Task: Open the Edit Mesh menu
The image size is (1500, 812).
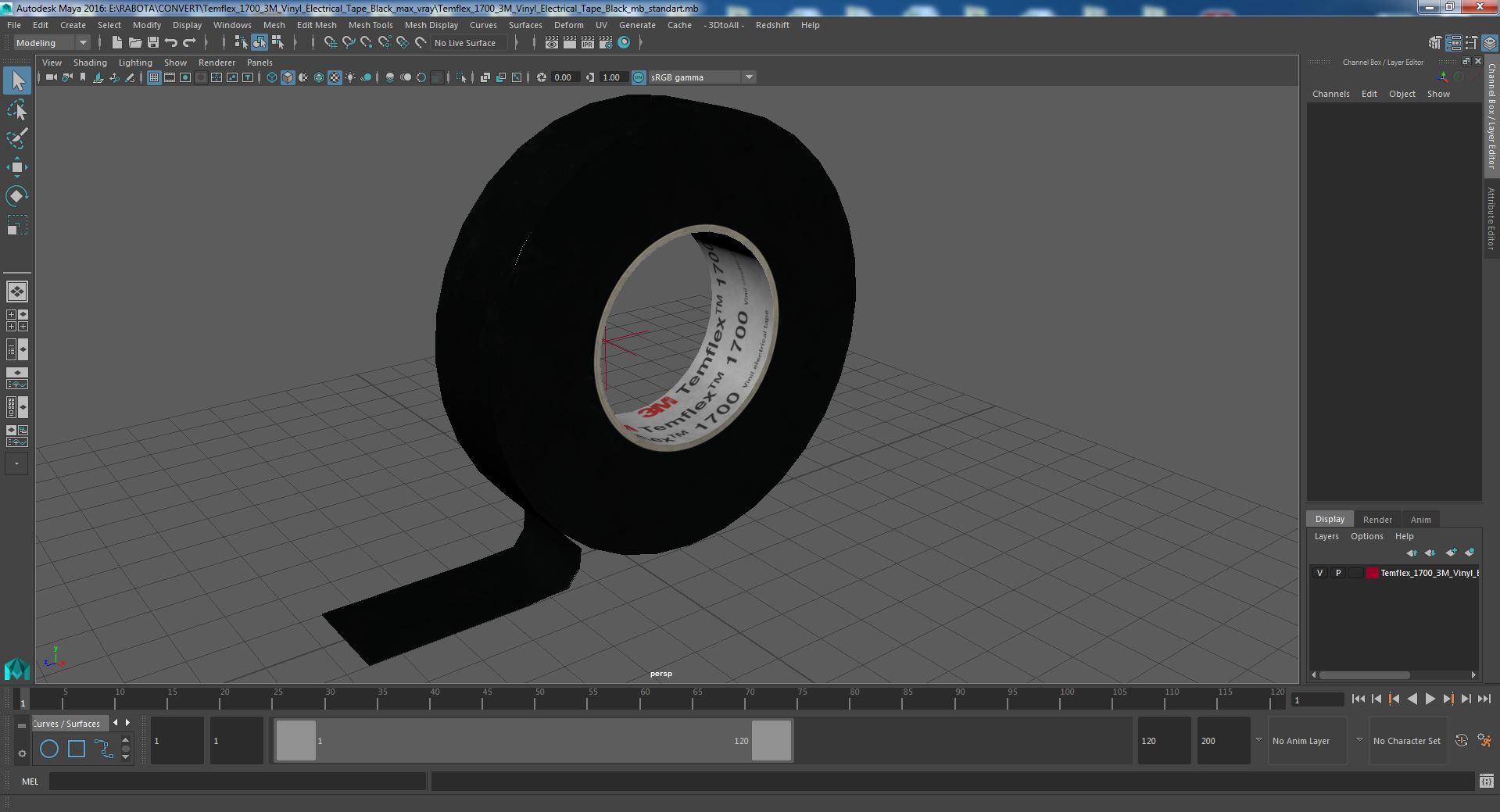Action: pyautogui.click(x=317, y=25)
